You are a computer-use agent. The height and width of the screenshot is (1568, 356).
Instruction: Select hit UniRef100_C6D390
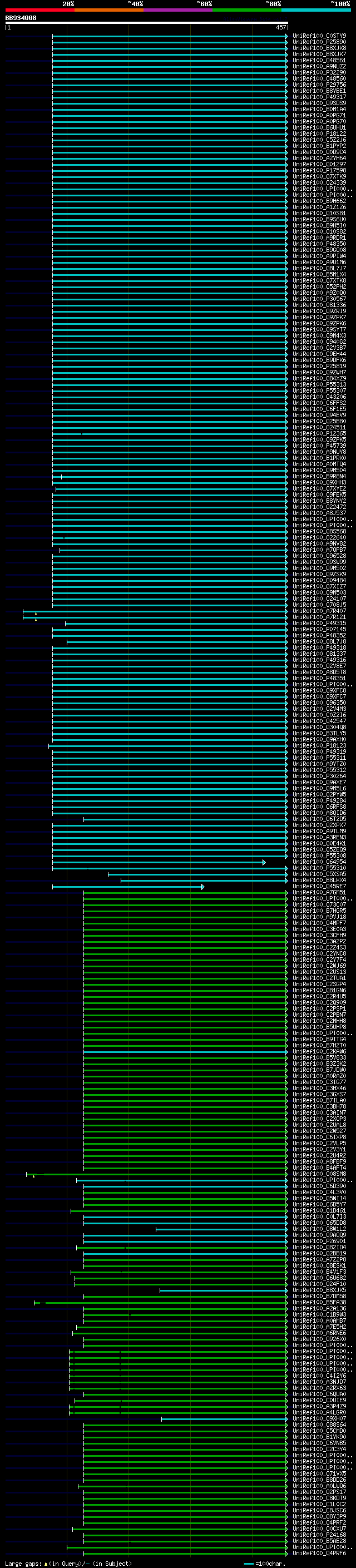(x=319, y=1186)
